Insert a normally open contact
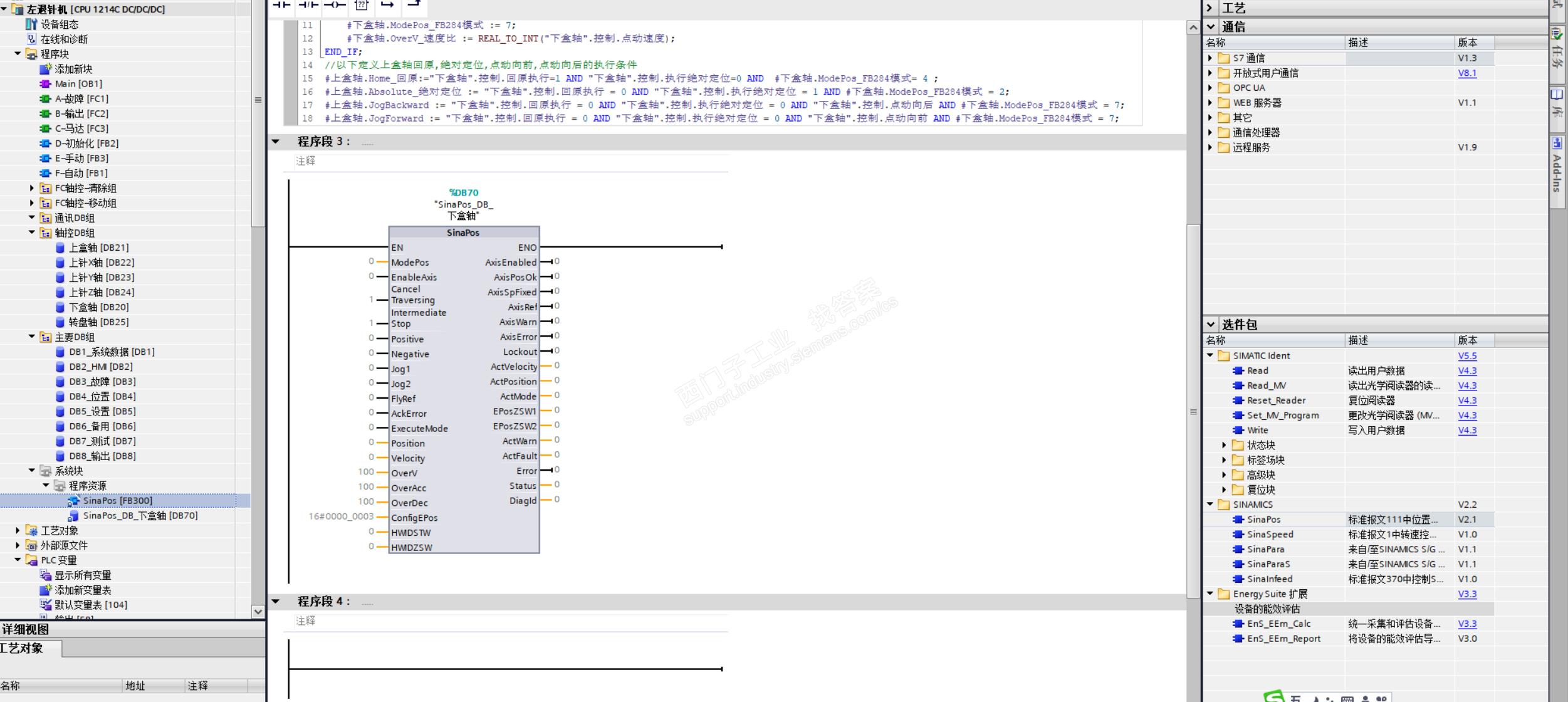 [x=281, y=4]
